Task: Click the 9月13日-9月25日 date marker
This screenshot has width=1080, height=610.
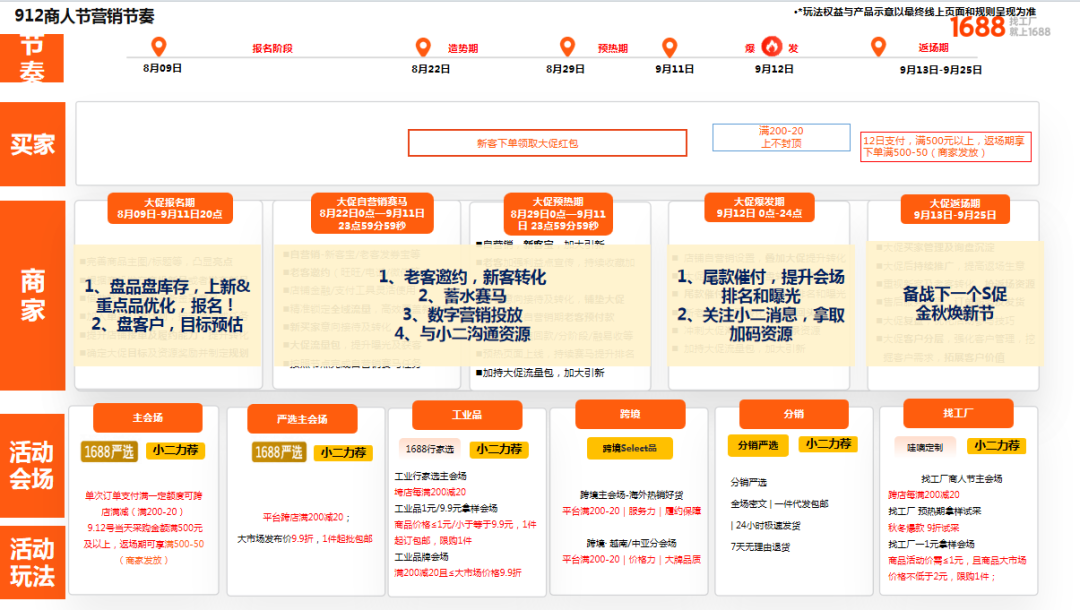Action: click(940, 69)
